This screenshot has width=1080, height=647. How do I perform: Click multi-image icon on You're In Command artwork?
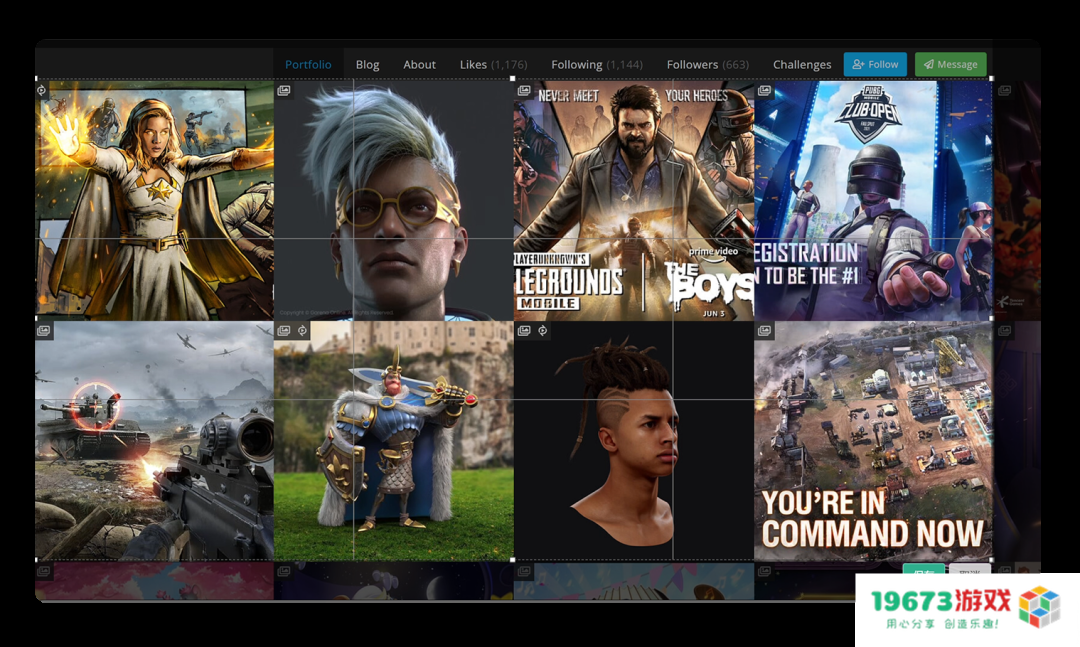coord(765,331)
